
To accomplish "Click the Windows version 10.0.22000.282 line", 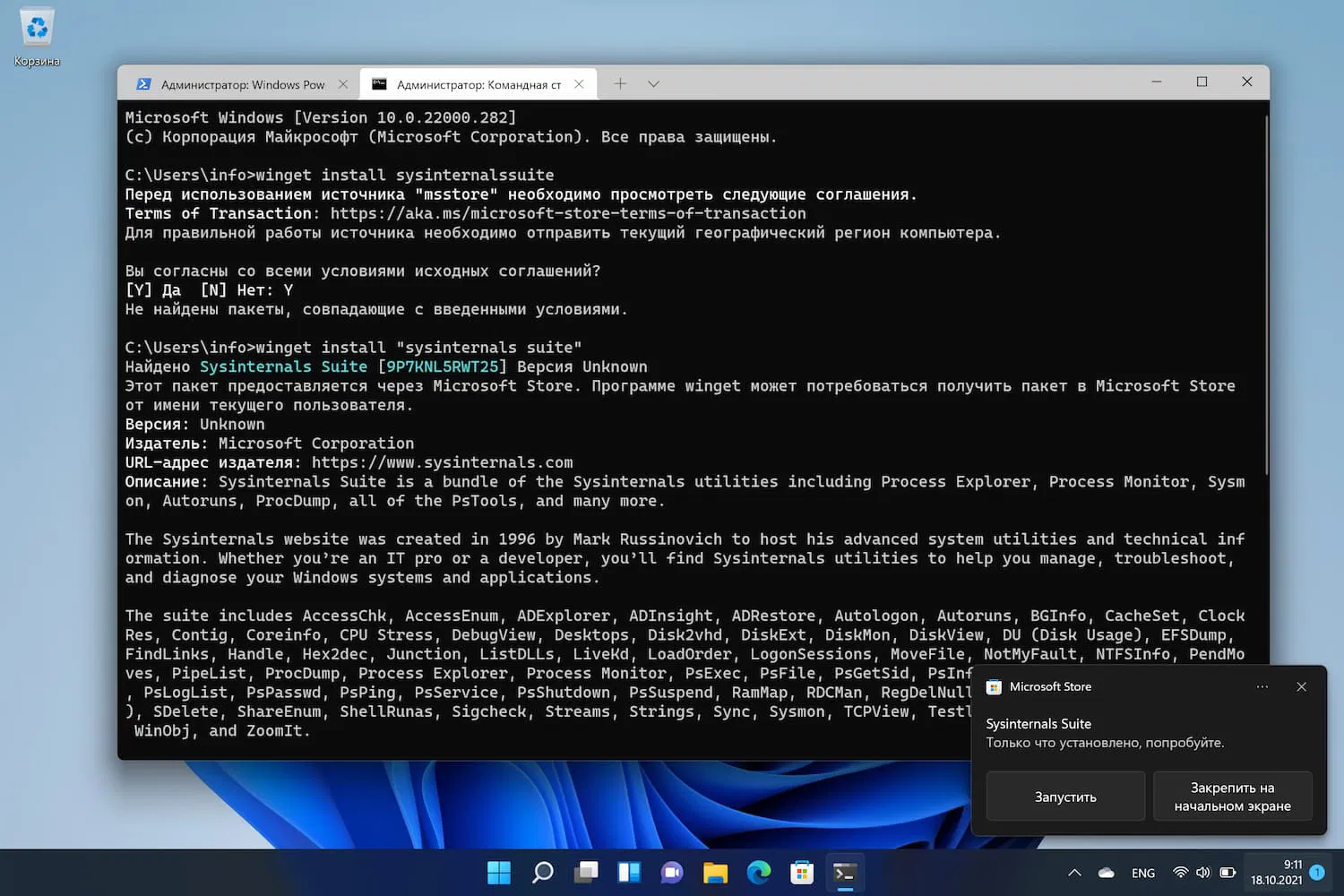I will 321,117.
